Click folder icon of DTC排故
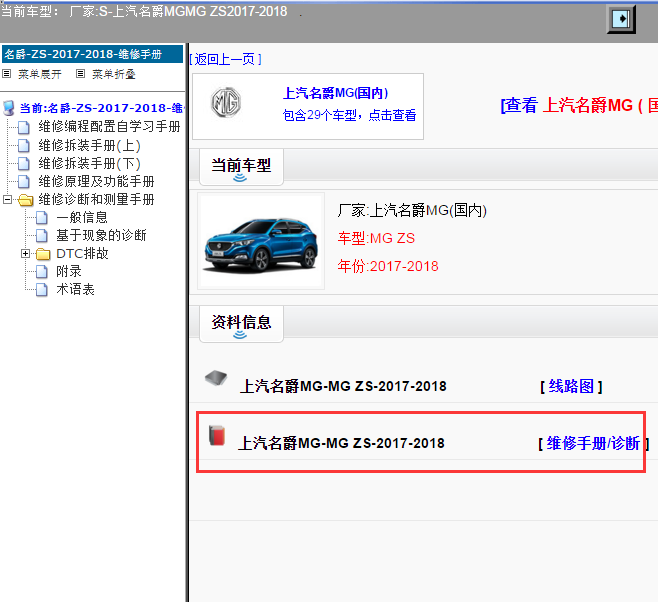Screen dimensions: 658x602 (x=43, y=254)
